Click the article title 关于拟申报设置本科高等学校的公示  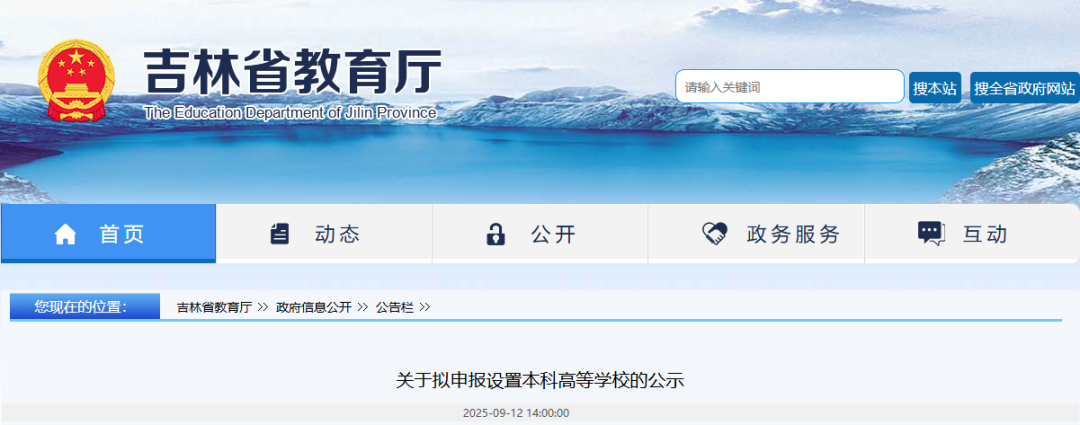click(x=540, y=380)
